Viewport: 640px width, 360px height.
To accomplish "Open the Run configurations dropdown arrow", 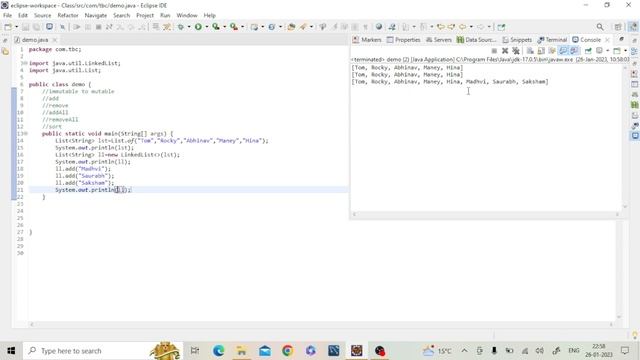I will tap(207, 27).
